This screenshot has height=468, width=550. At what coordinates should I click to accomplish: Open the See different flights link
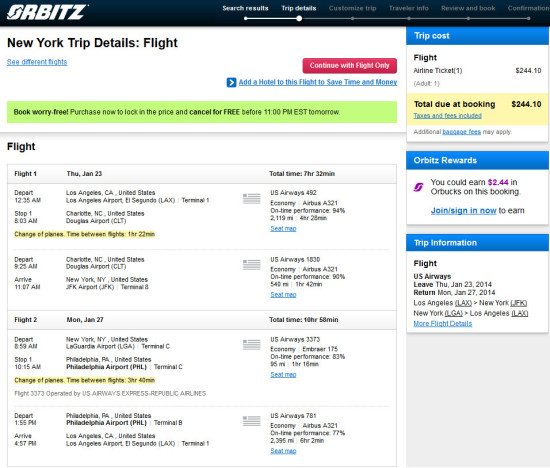tap(37, 62)
